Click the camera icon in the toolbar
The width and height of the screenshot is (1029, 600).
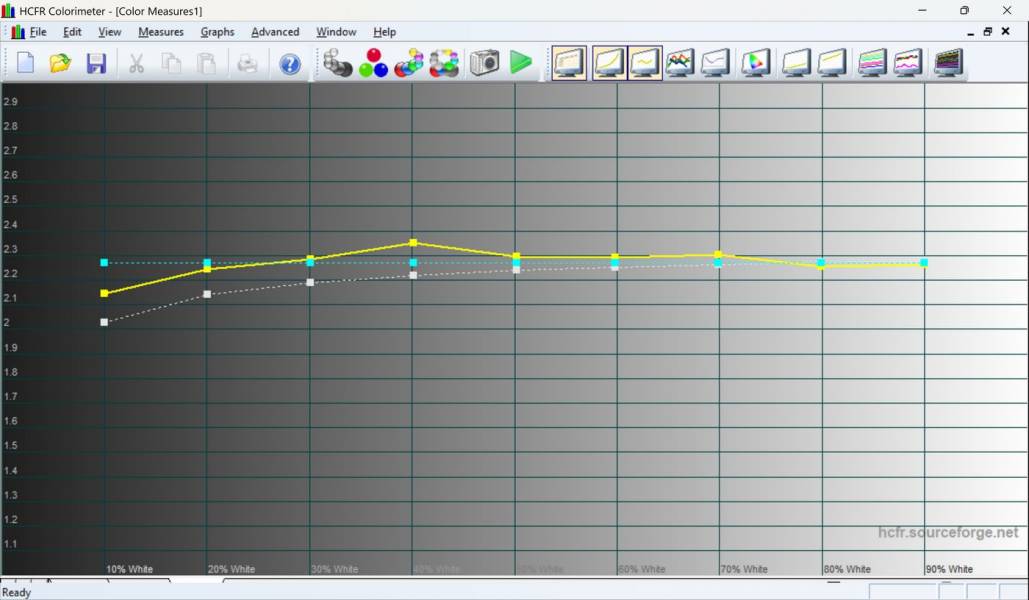click(x=485, y=63)
